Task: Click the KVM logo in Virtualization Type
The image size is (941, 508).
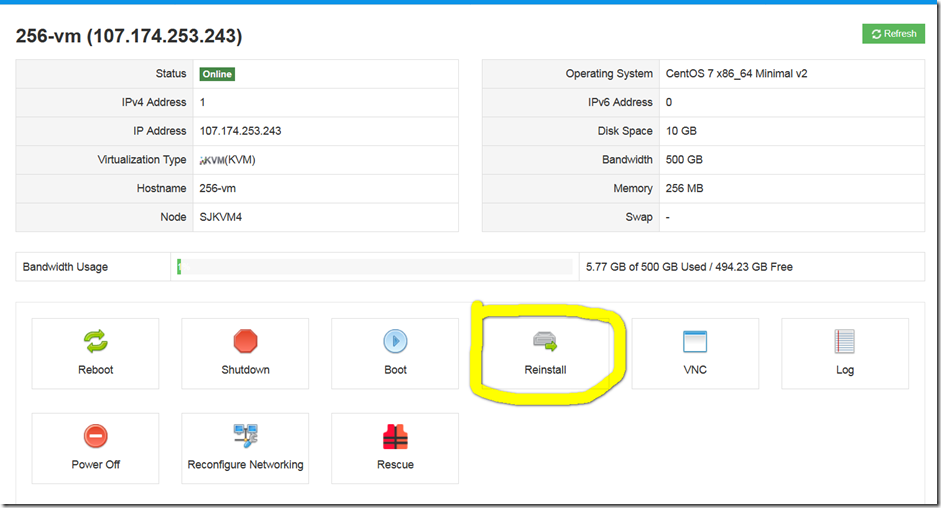Action: [x=212, y=160]
